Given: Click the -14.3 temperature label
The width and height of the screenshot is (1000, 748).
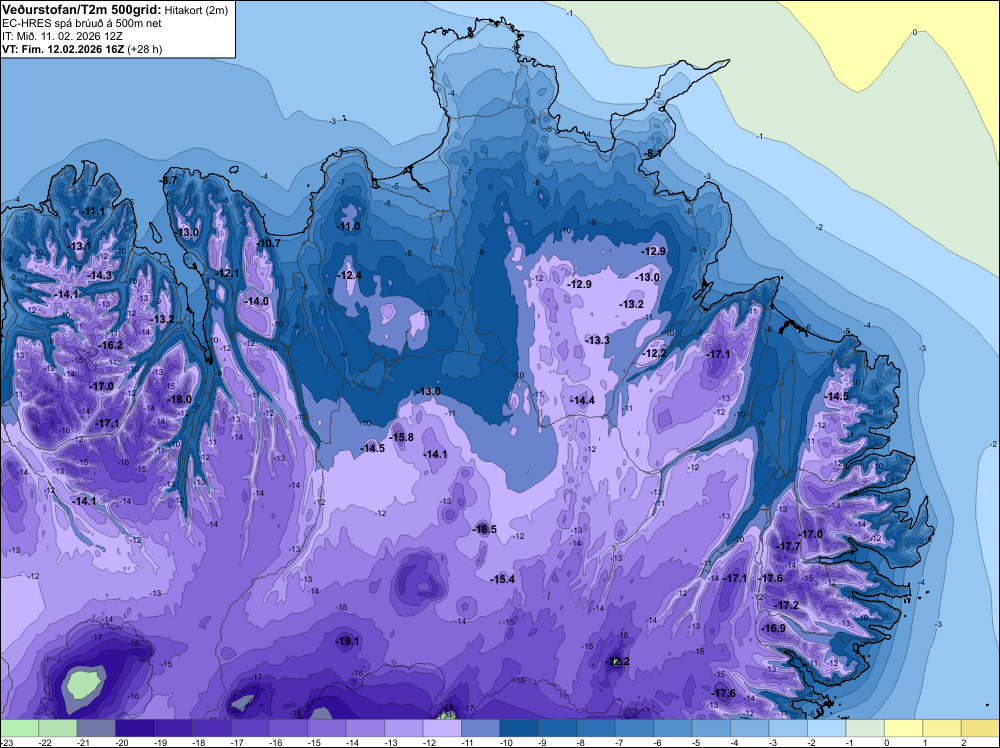Looking at the screenshot, I should point(99,275).
